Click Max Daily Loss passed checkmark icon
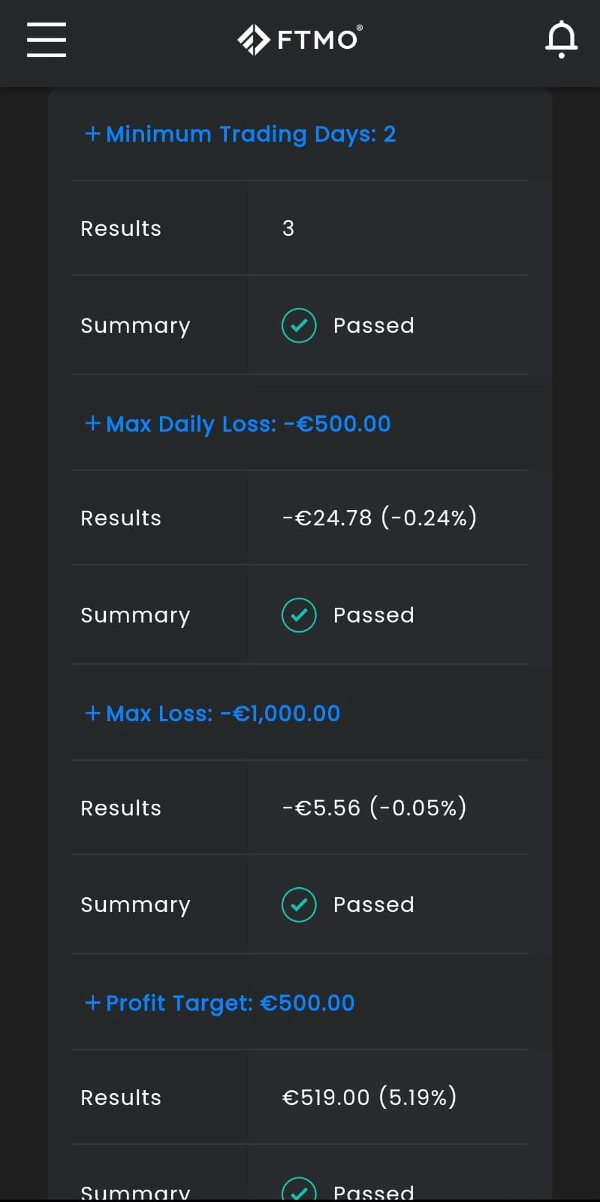 click(299, 615)
